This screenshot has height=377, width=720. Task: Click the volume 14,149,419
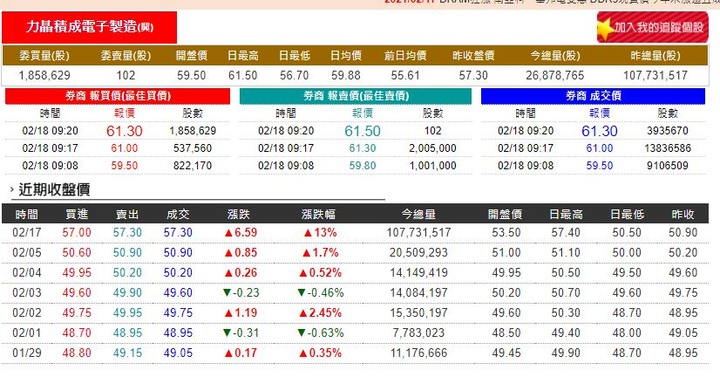418,273
